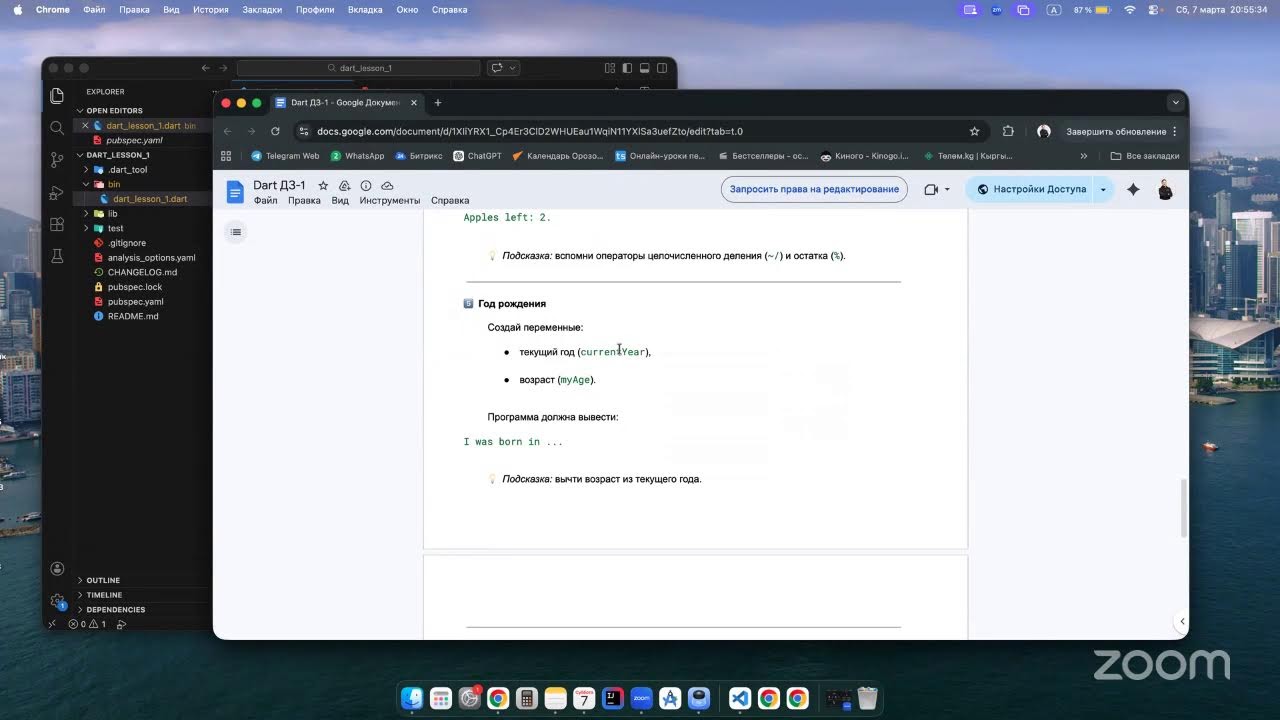This screenshot has width=1280, height=720.
Task: Close dart_lesson_1.dart in Open Editors
Action: tap(85, 126)
